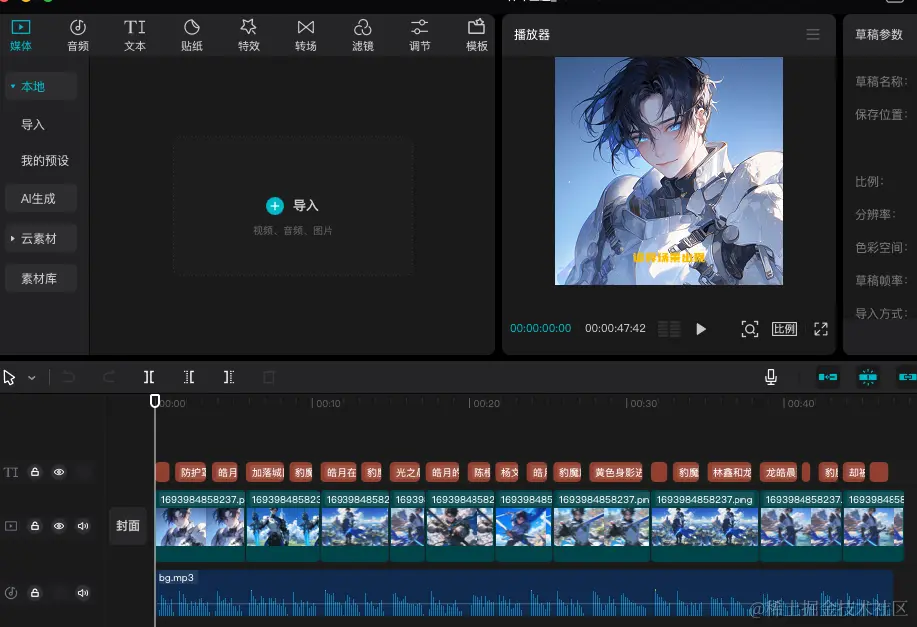Lock the bg.mp3 audio track

(x=35, y=592)
